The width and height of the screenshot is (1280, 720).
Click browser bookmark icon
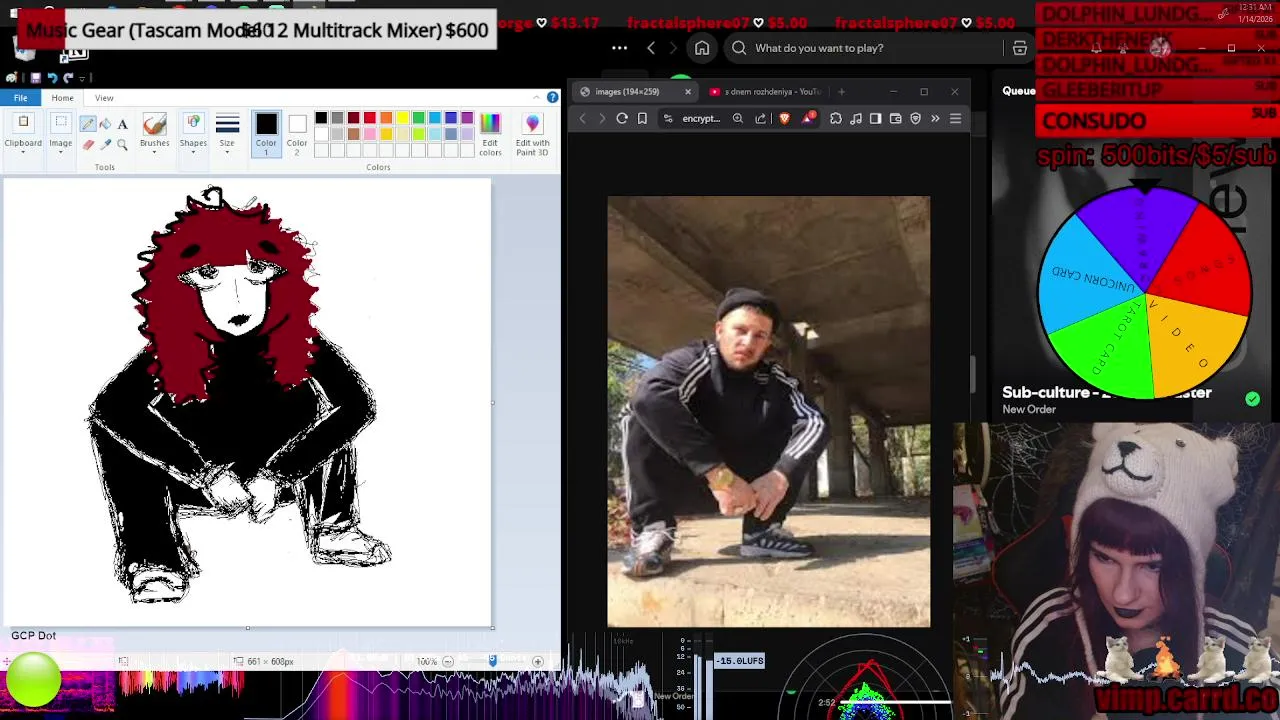click(x=642, y=119)
